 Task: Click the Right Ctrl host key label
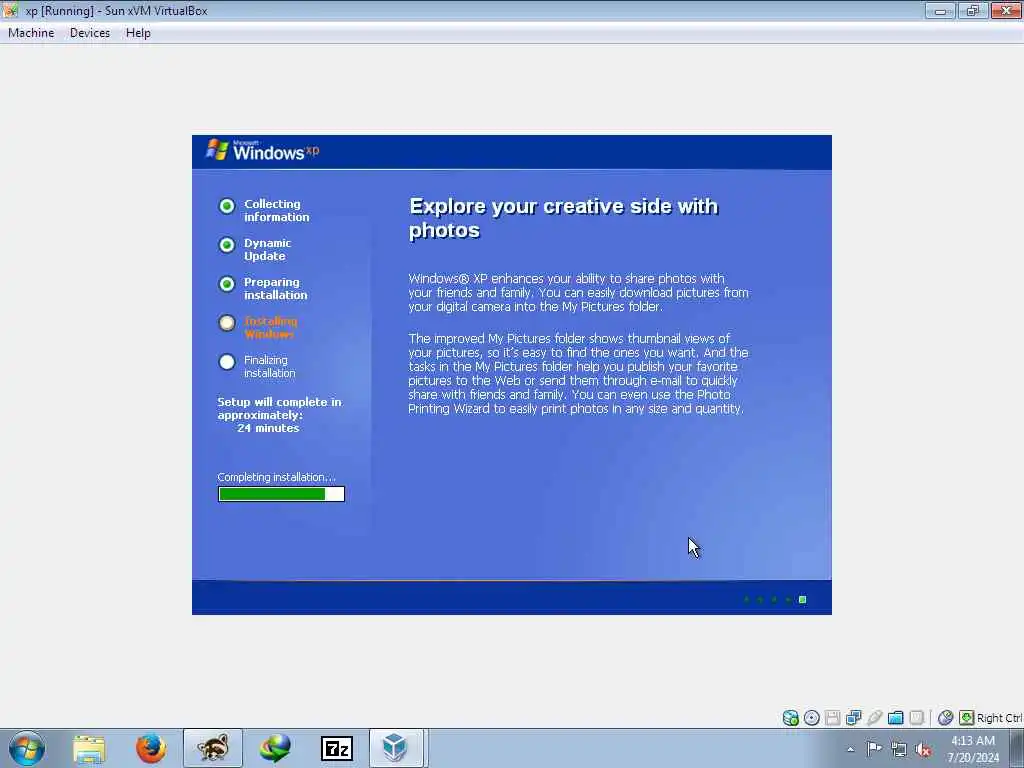pyautogui.click(x=999, y=718)
